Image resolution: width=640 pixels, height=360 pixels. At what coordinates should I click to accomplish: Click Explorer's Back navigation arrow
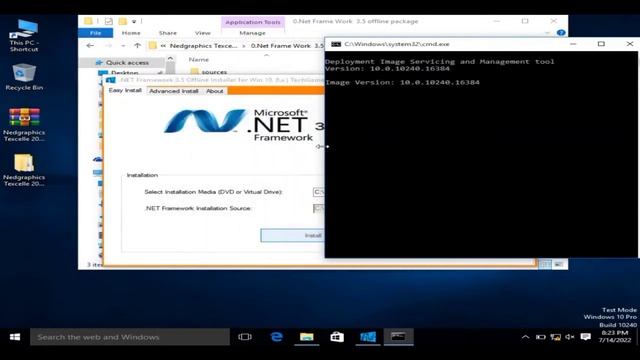90,46
